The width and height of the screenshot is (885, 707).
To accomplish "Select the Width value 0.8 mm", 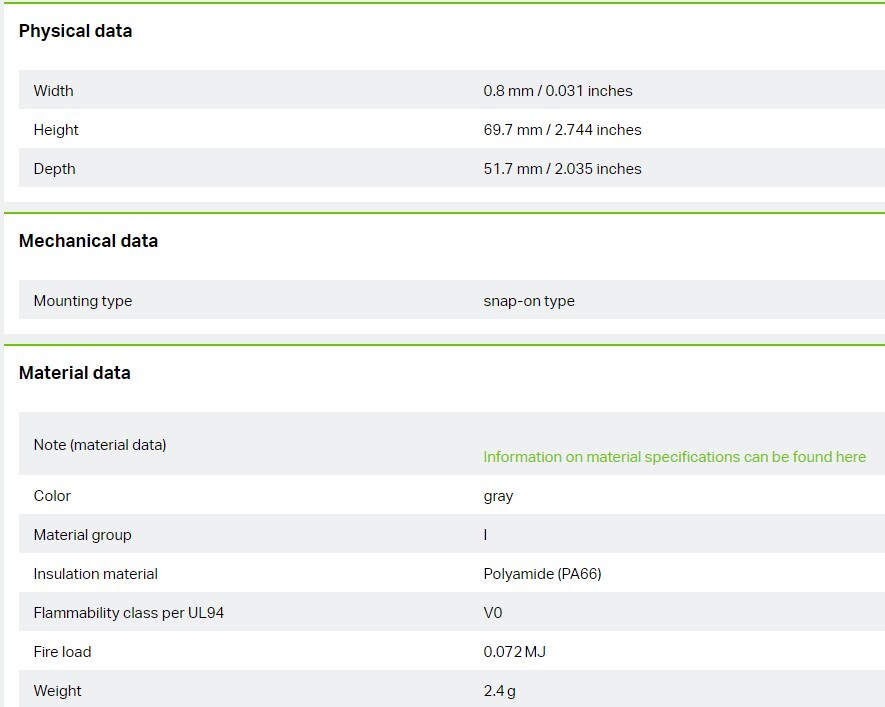I will coord(558,91).
